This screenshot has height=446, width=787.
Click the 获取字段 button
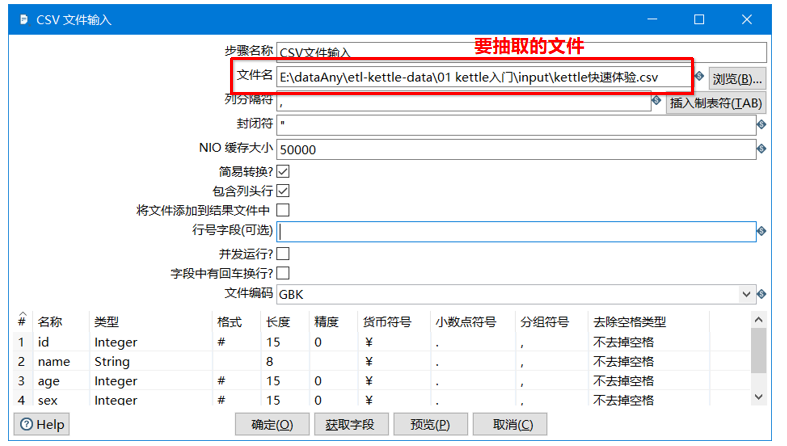point(350,424)
